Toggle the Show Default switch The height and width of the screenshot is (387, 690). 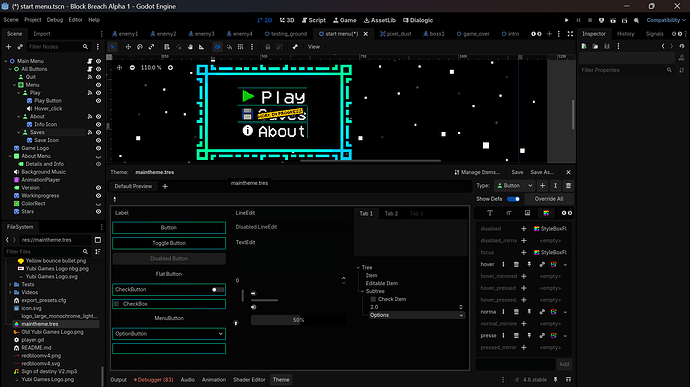tap(513, 199)
